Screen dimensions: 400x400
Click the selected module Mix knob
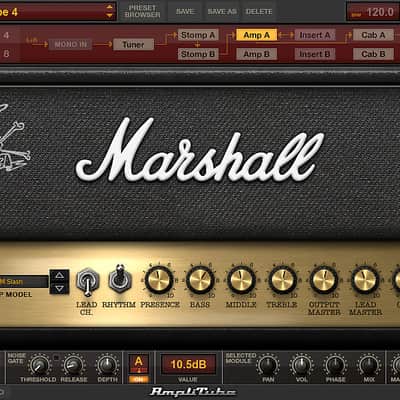[369, 365]
